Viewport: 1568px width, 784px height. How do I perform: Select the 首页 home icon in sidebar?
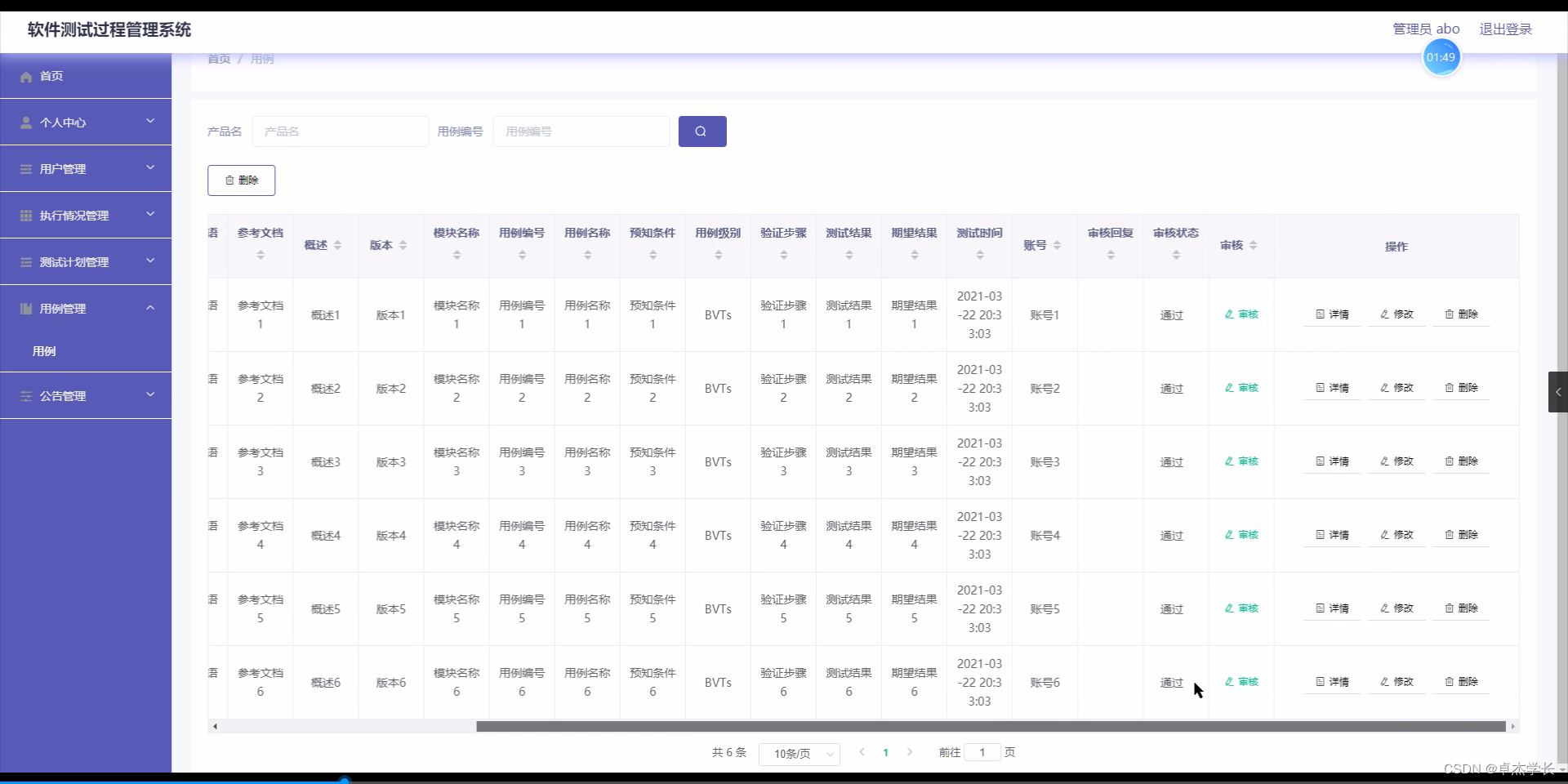click(x=25, y=76)
